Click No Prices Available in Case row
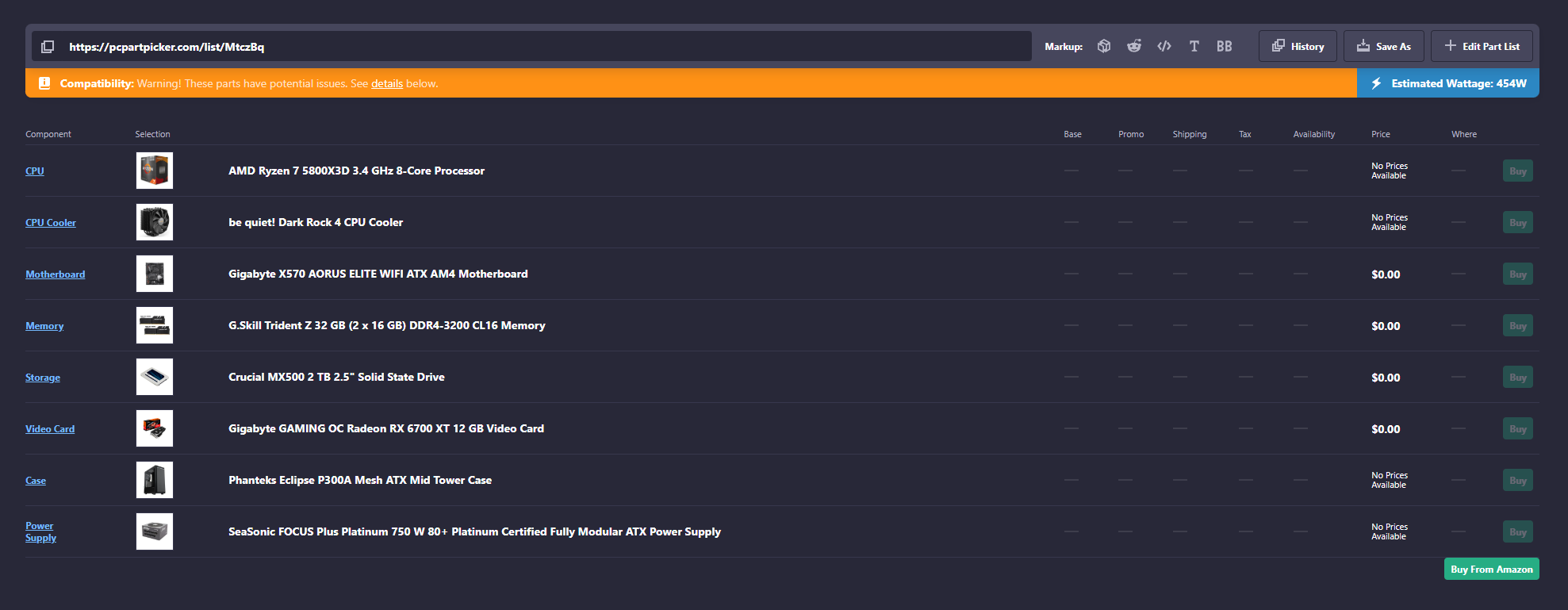 1390,480
